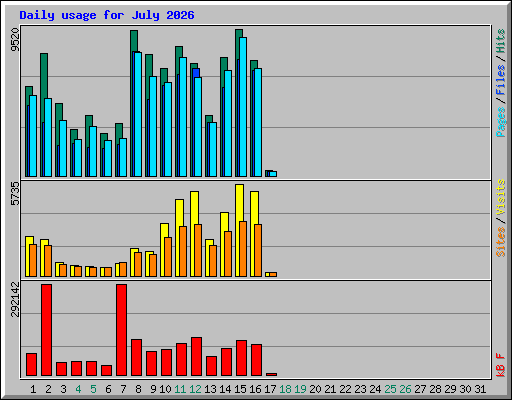Click the tall red KB bar for day 2
This screenshot has width=512, height=400.
[x=47, y=330]
